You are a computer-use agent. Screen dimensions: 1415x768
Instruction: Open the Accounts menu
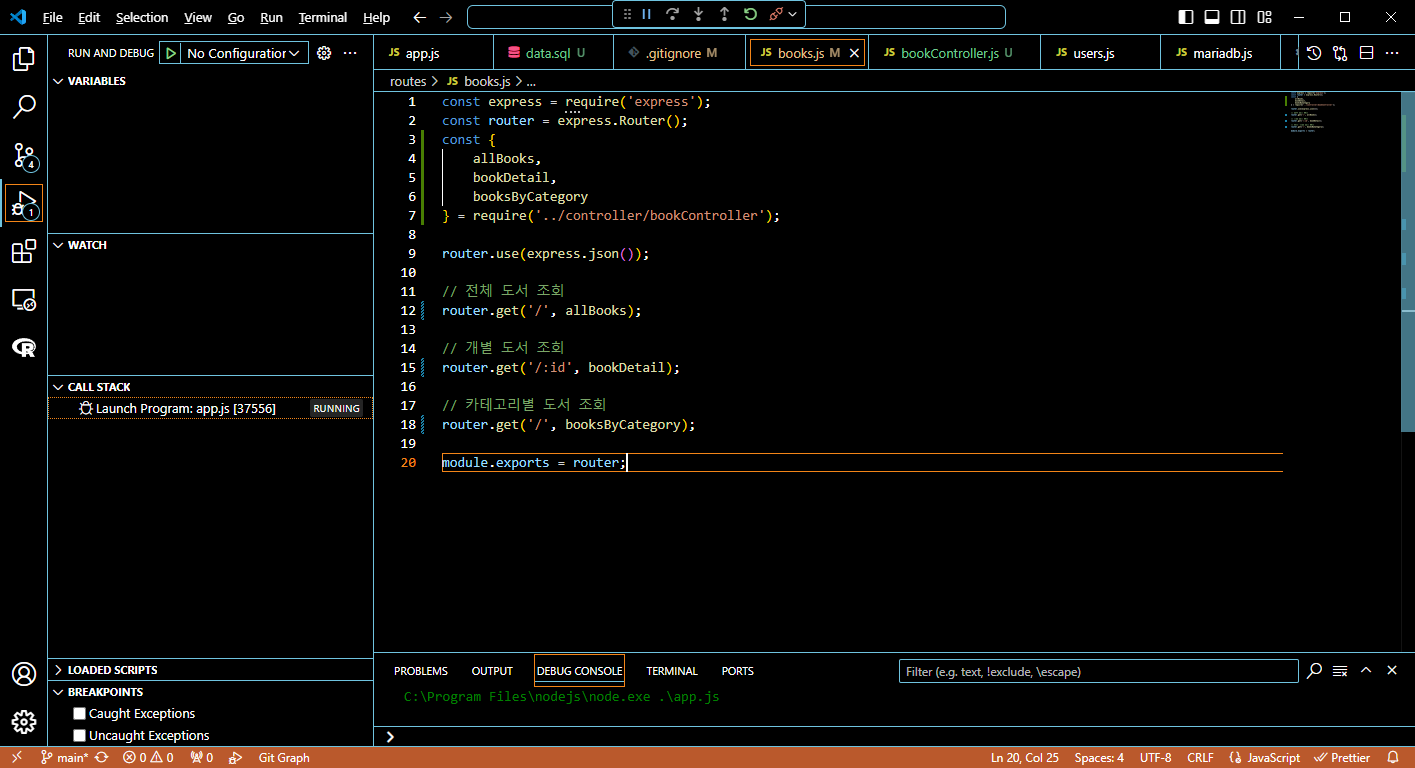click(x=24, y=674)
